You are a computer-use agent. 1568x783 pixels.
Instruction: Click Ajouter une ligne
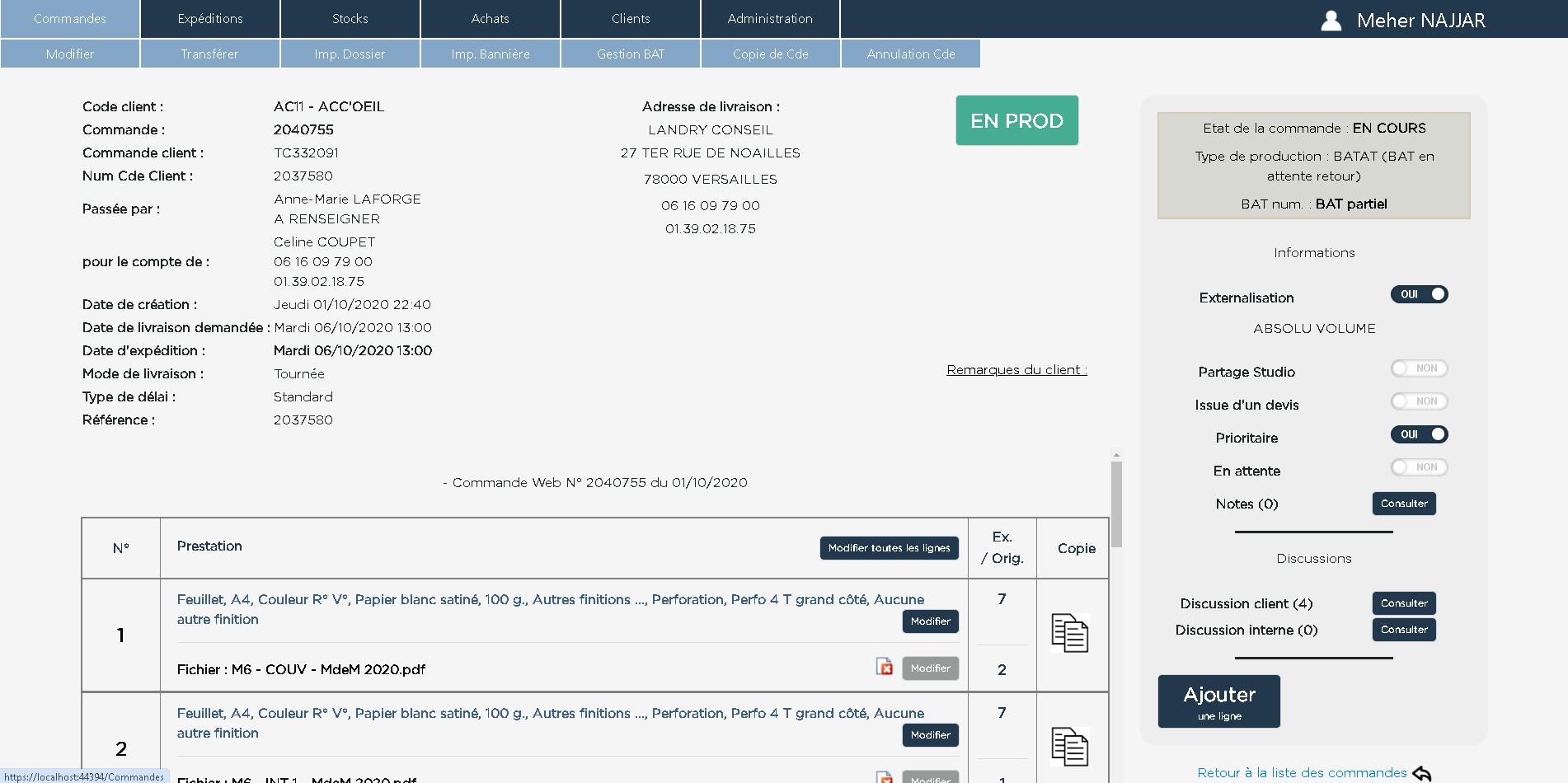(1219, 701)
